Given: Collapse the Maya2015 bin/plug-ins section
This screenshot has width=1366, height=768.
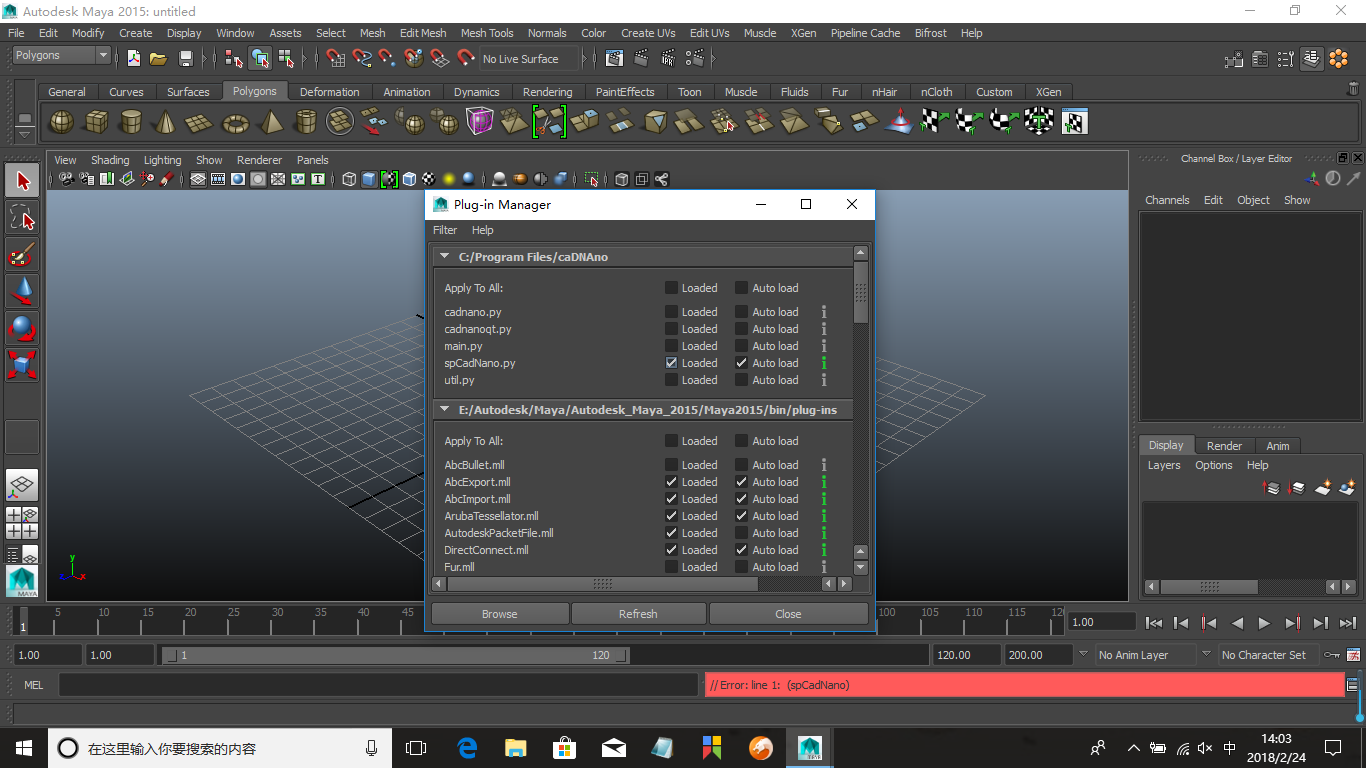Looking at the screenshot, I should (445, 410).
